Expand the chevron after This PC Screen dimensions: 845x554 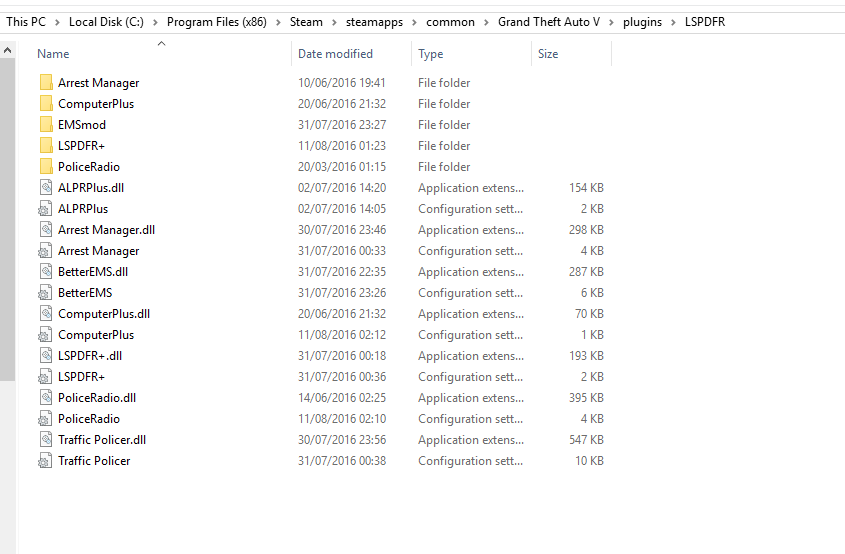(x=57, y=22)
